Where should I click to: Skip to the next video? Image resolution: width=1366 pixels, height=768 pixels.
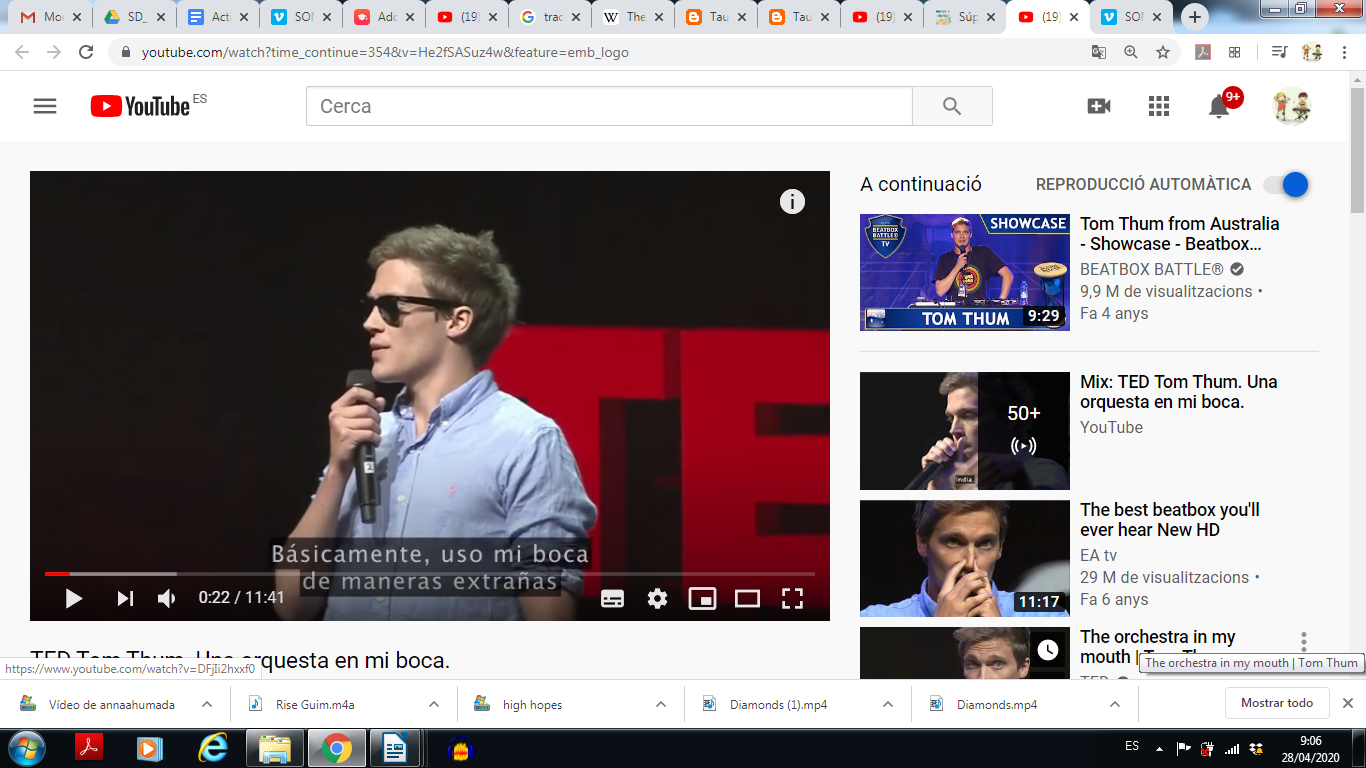[125, 598]
